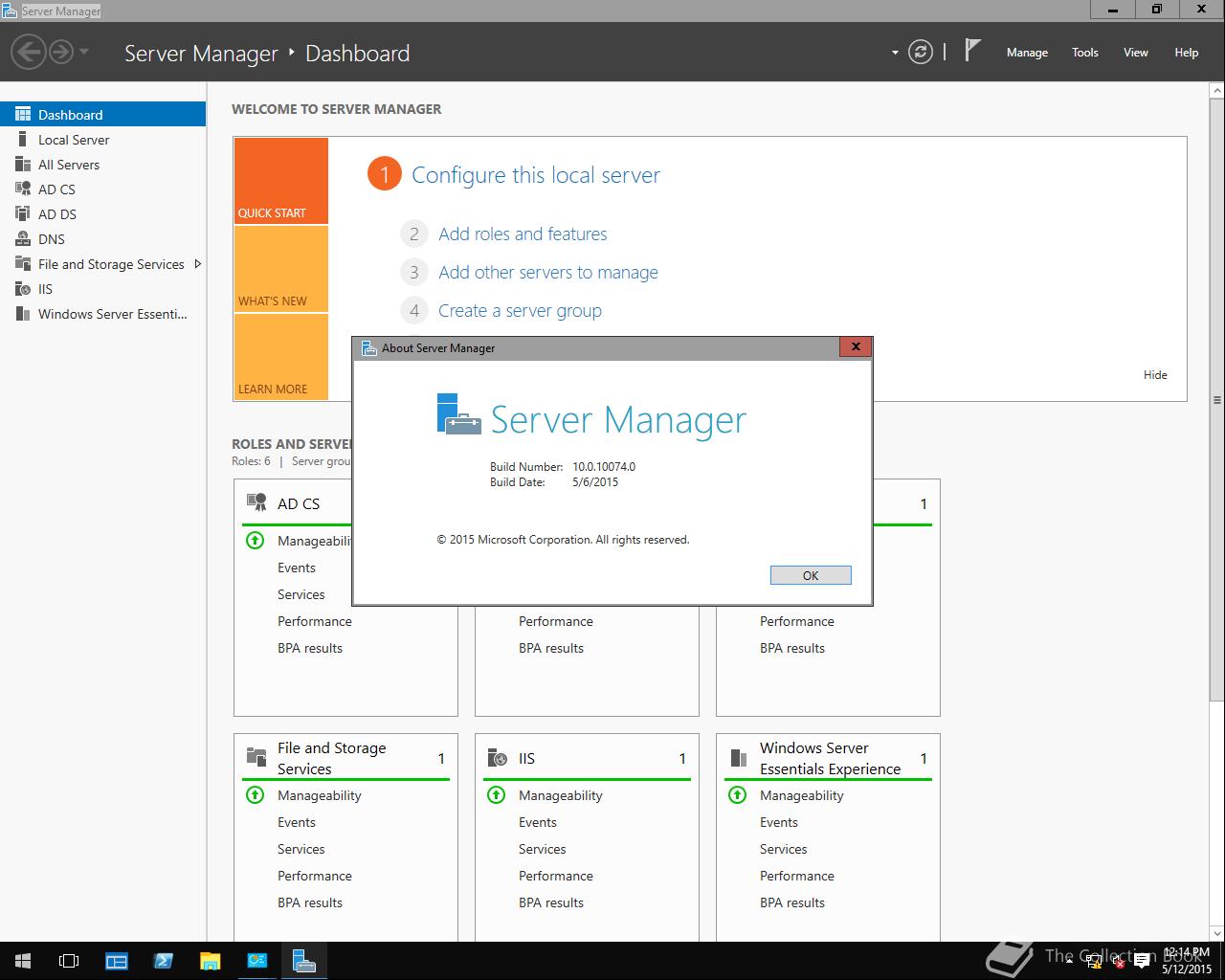Open Task View on taskbar
The height and width of the screenshot is (980, 1225).
(x=69, y=961)
